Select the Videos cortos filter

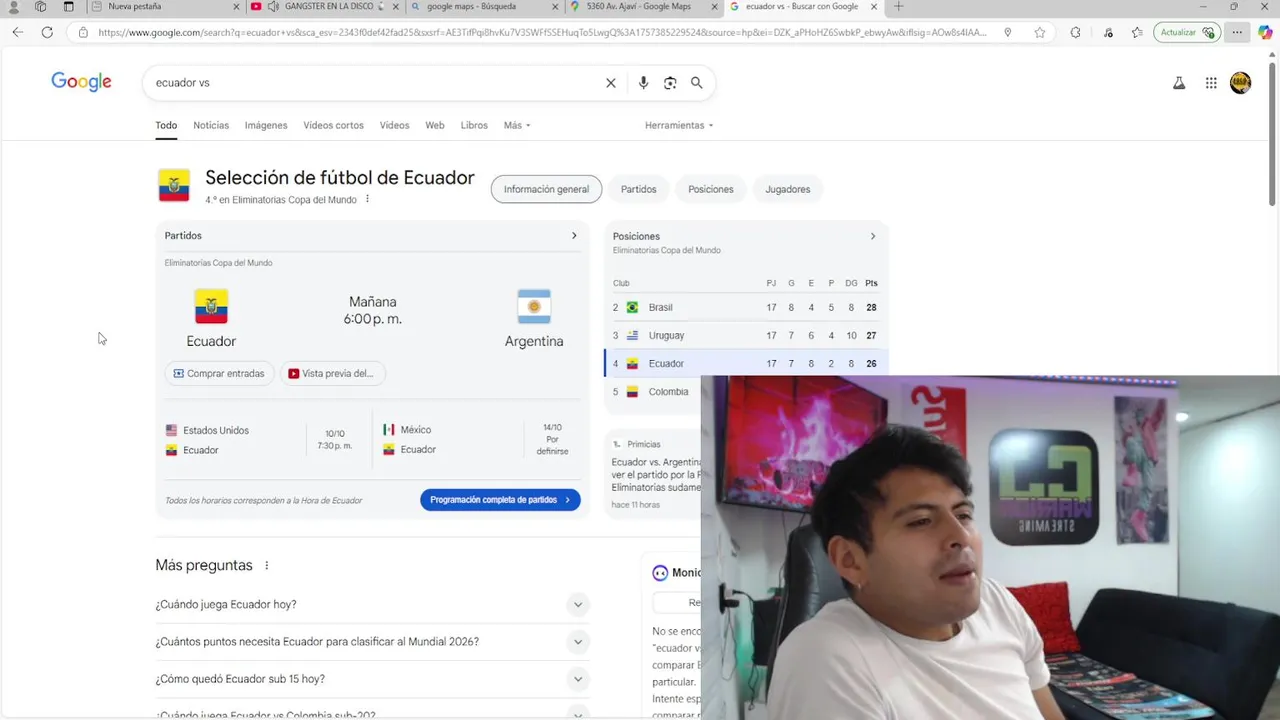(334, 125)
